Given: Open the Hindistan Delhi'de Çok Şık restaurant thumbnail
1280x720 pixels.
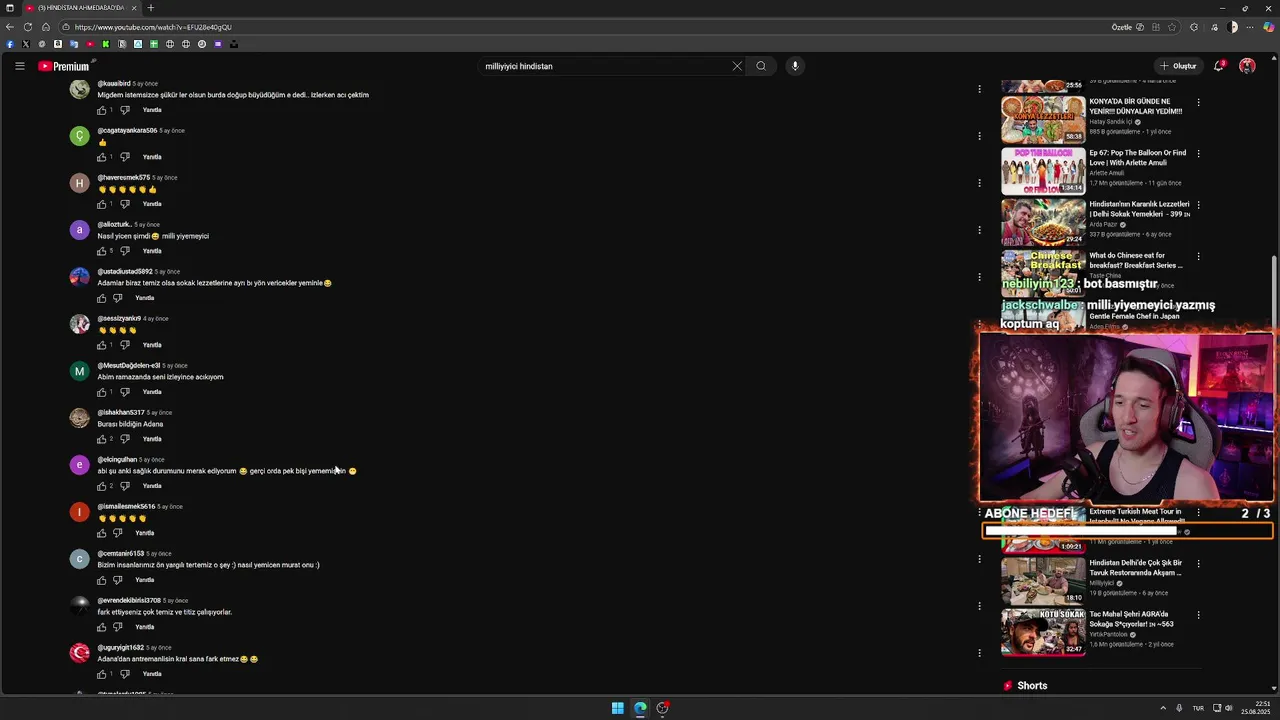Looking at the screenshot, I should tap(1043, 581).
